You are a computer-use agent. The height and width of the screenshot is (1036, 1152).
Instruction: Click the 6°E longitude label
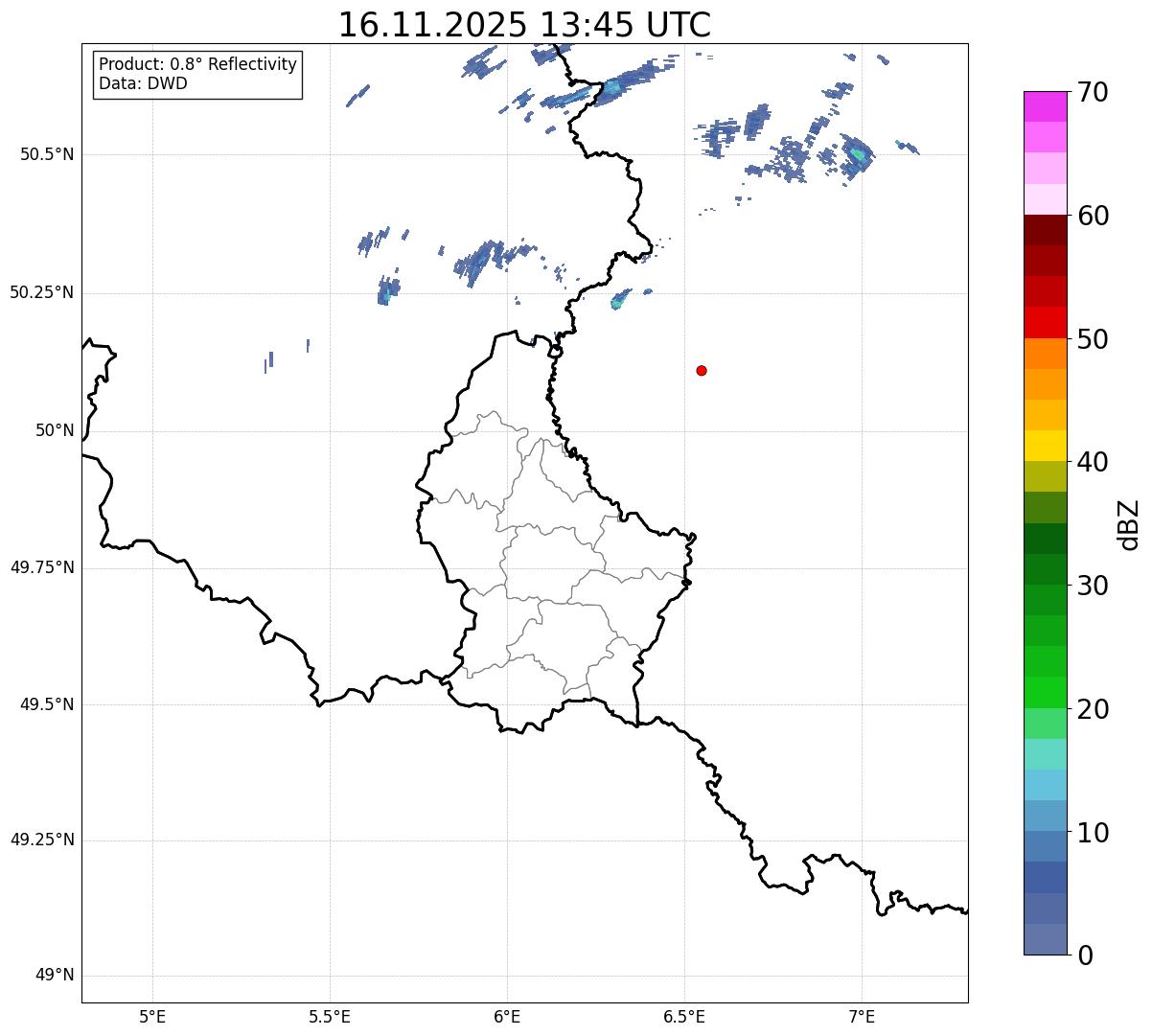(507, 1016)
